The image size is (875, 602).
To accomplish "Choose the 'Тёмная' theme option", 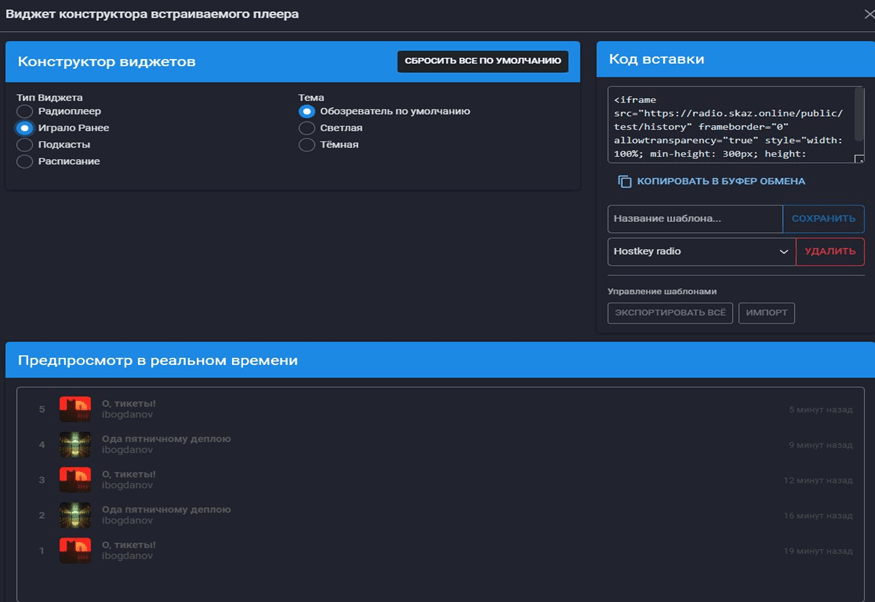I will point(307,145).
